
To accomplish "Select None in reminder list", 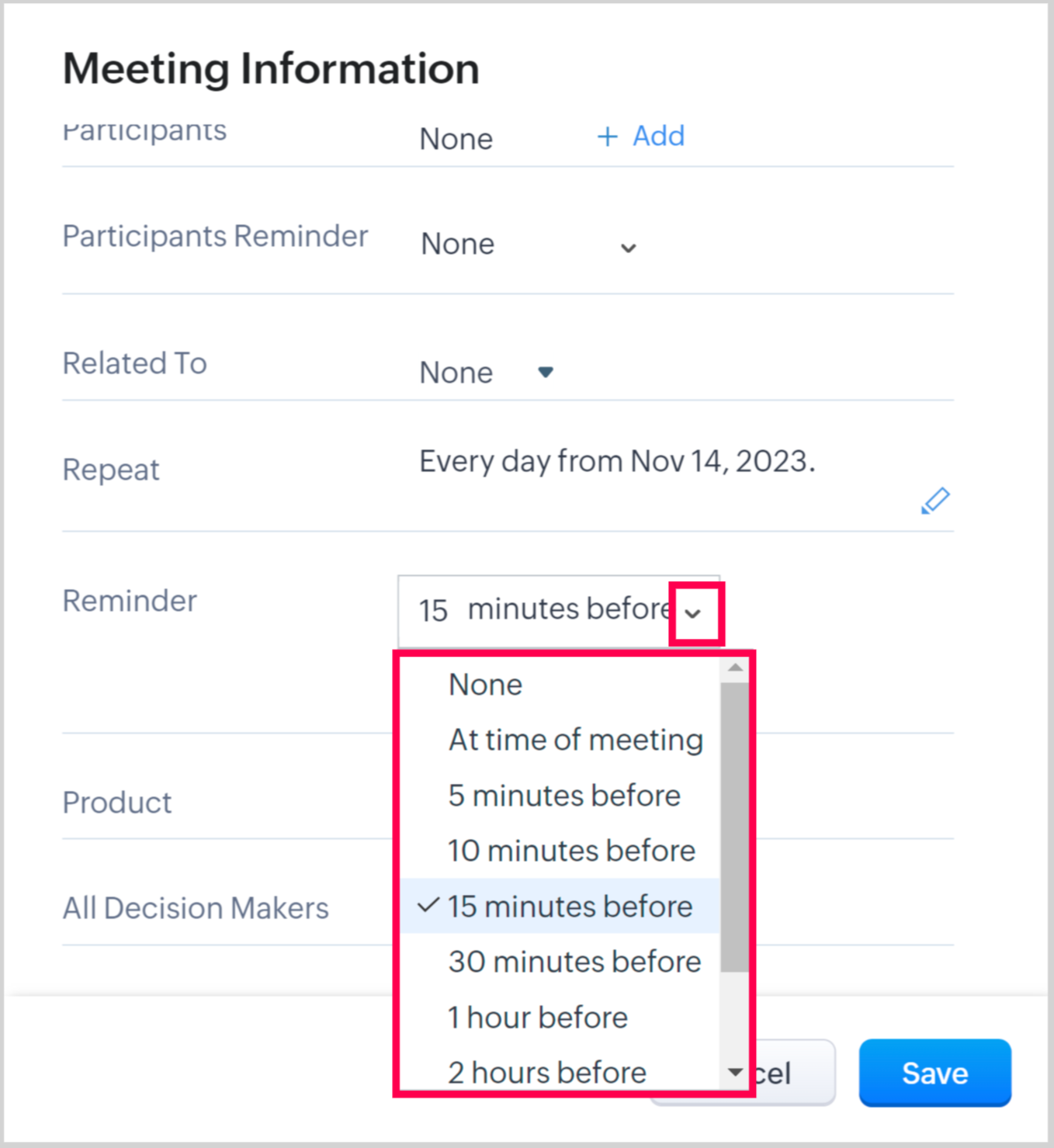I will pyautogui.click(x=486, y=685).
